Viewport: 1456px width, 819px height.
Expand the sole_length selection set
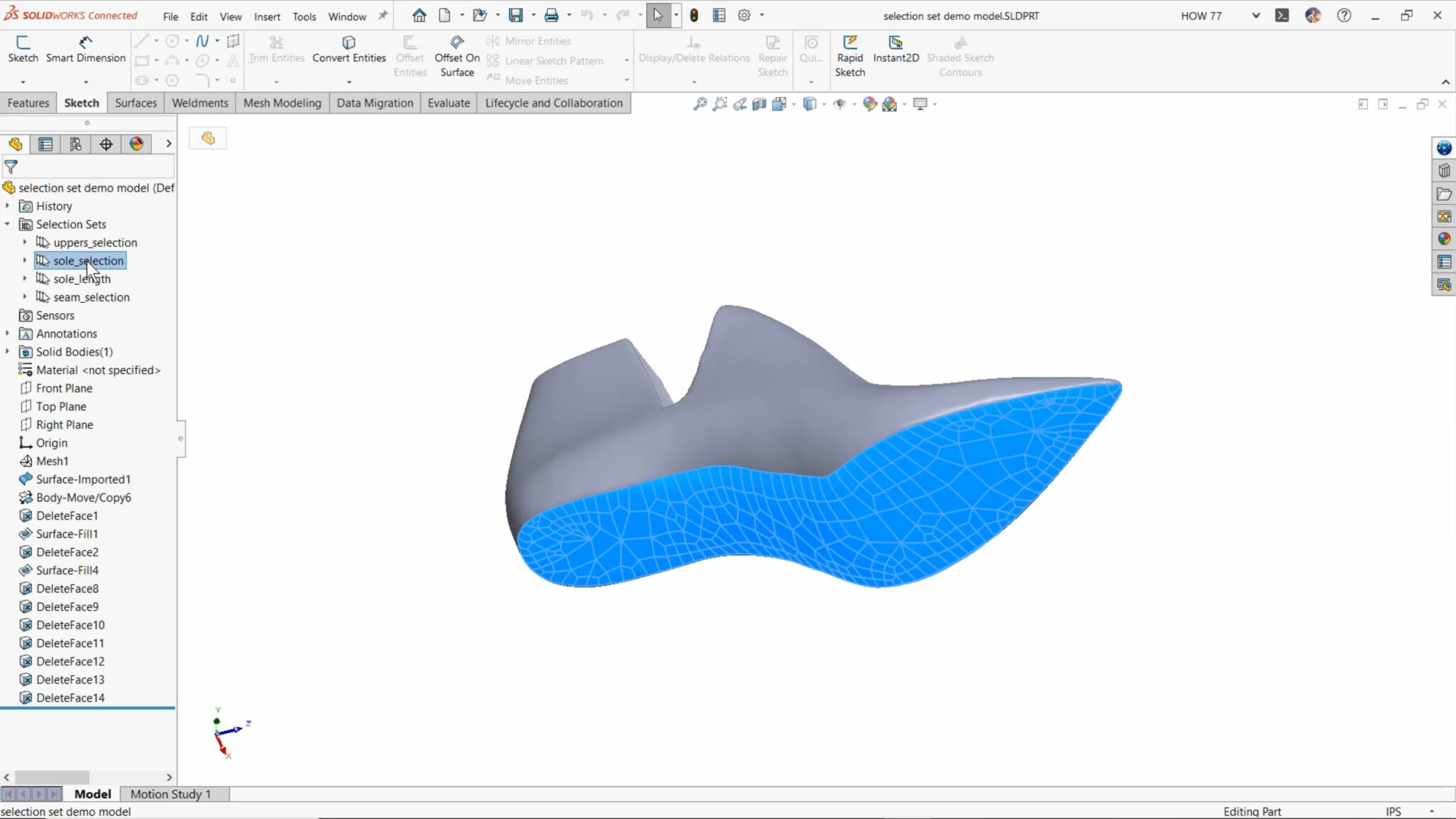coord(26,279)
